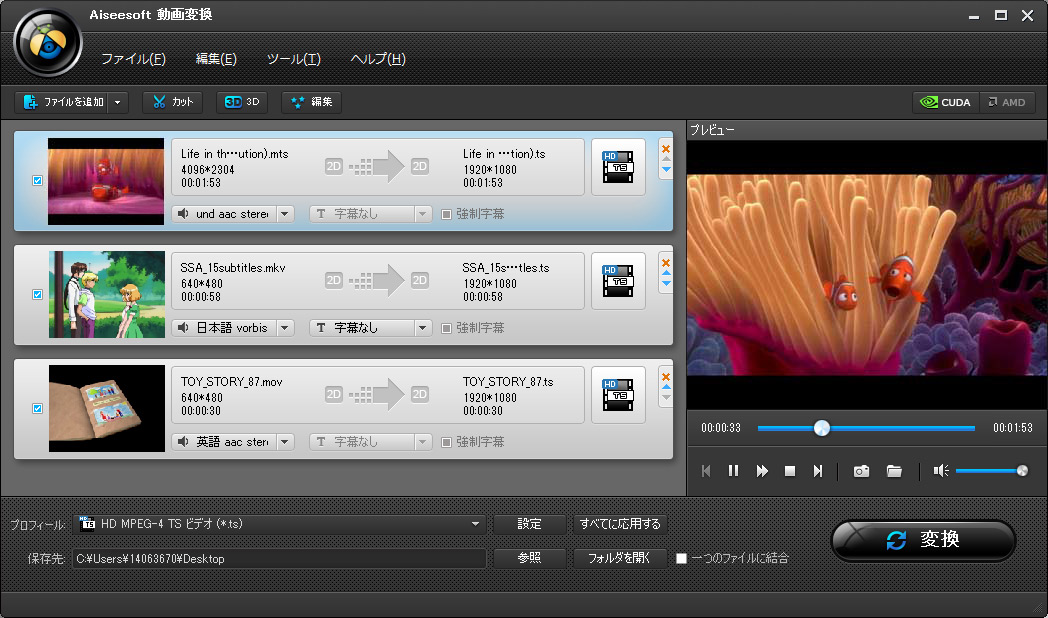Expand the und aac stereo audio track dropdown
This screenshot has height=618, width=1048.
click(x=285, y=214)
